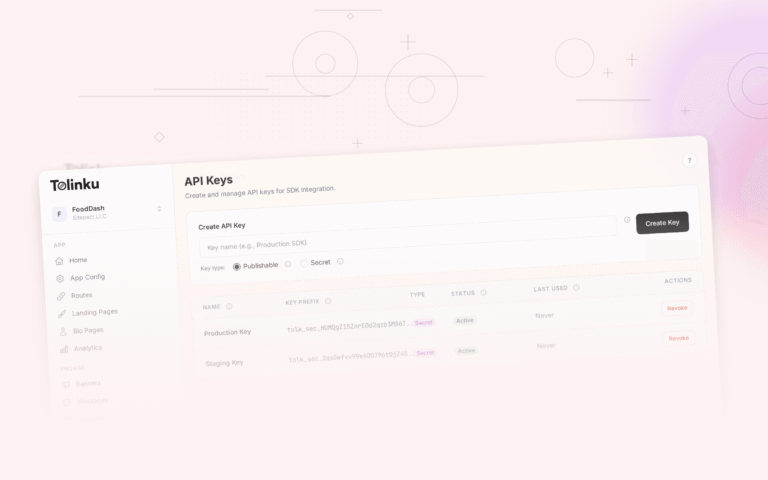768x480 pixels.
Task: Click the API Keys page heading
Action: pyautogui.click(x=209, y=181)
